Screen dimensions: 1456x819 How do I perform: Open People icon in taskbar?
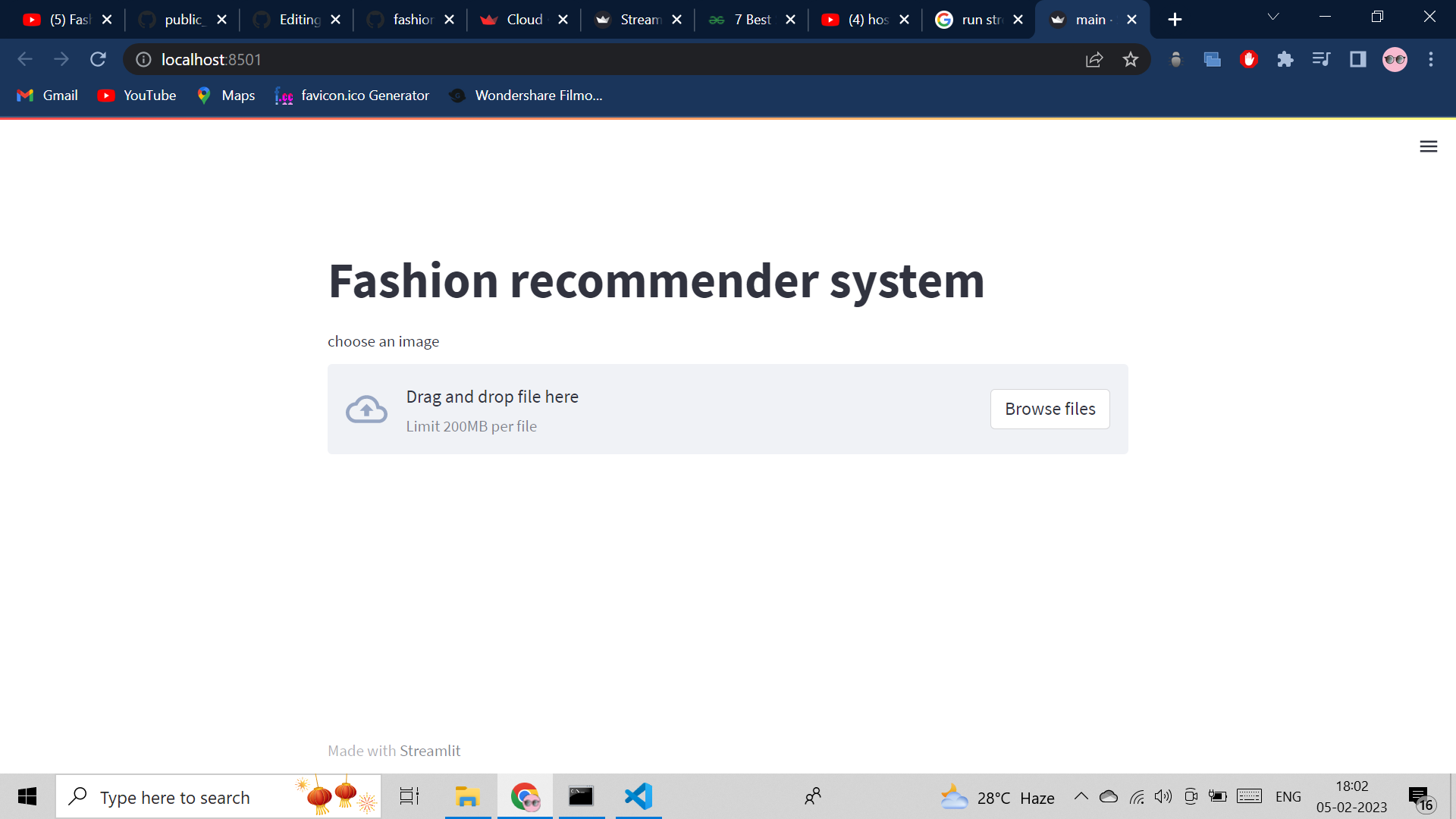point(812,796)
